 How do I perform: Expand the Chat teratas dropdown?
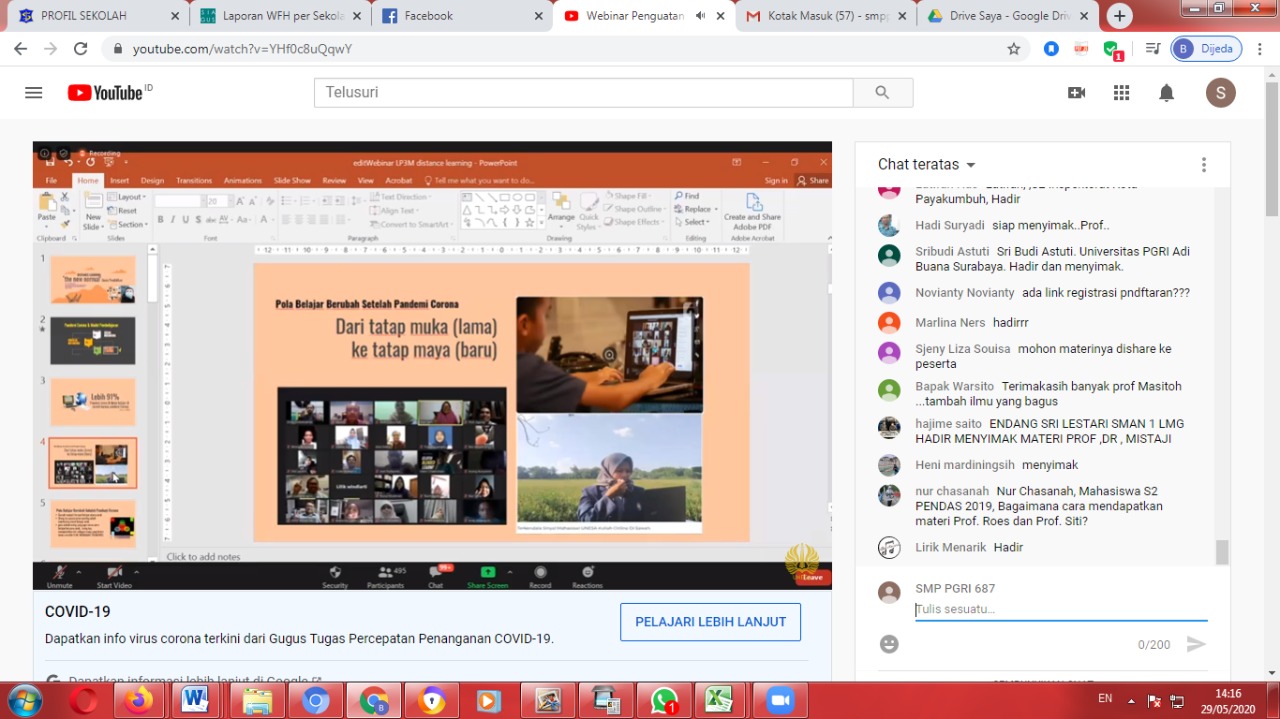[927, 164]
